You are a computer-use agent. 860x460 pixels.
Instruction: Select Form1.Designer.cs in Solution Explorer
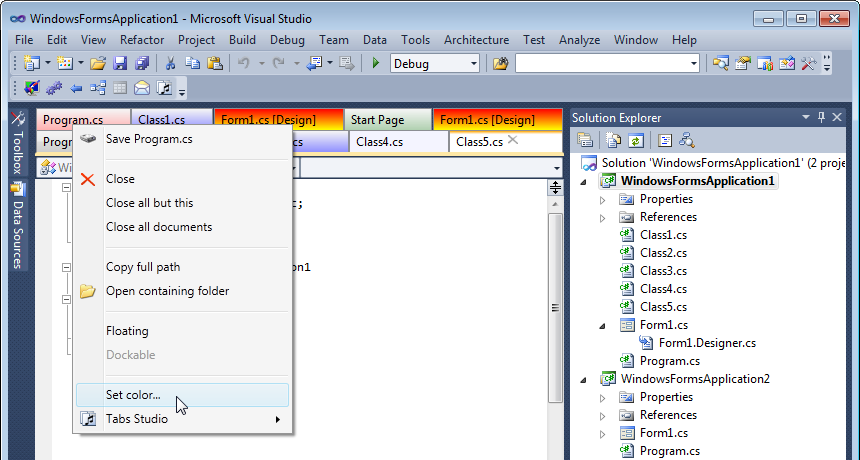click(x=707, y=343)
